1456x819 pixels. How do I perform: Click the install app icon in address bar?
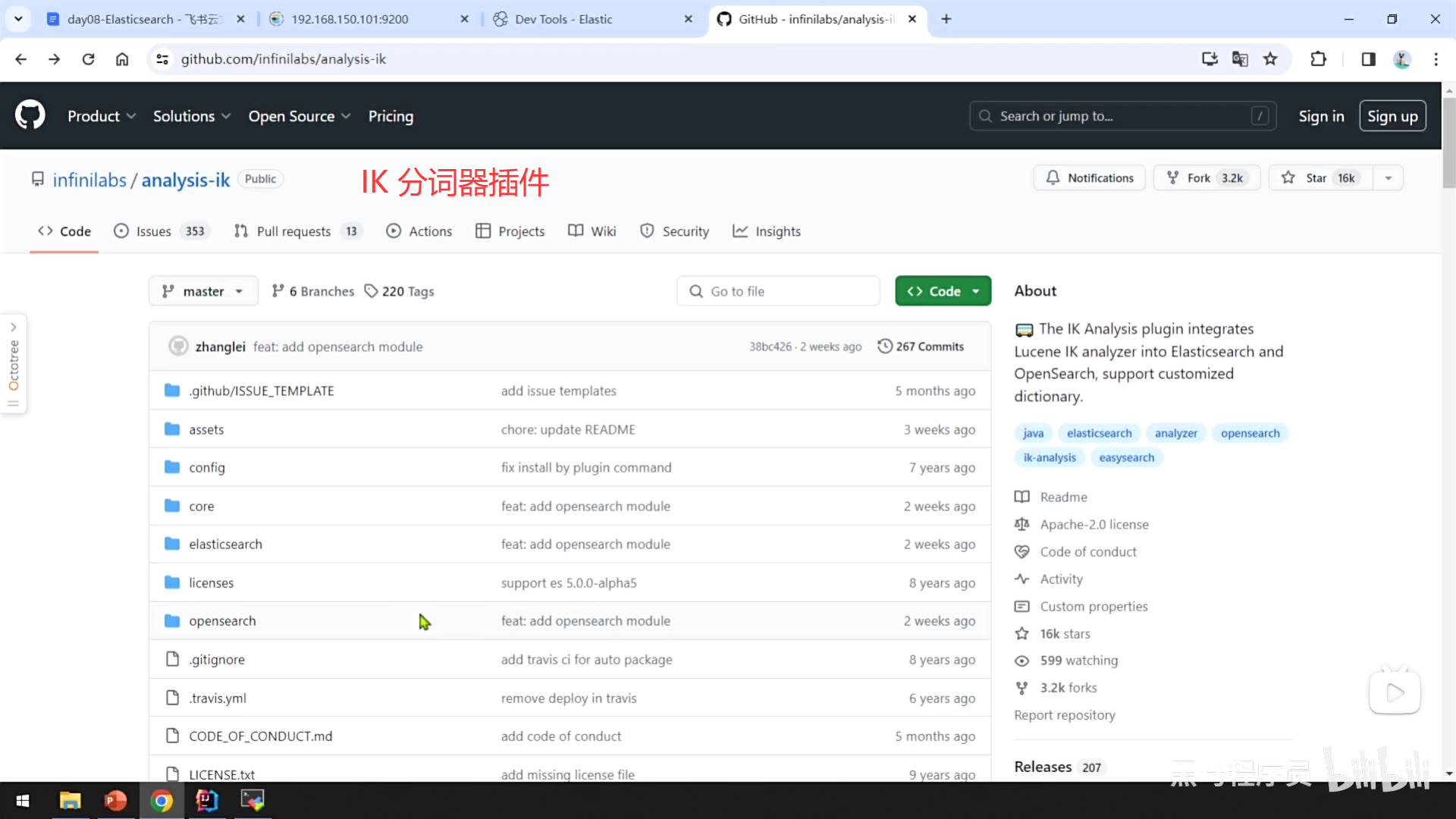tap(1210, 59)
